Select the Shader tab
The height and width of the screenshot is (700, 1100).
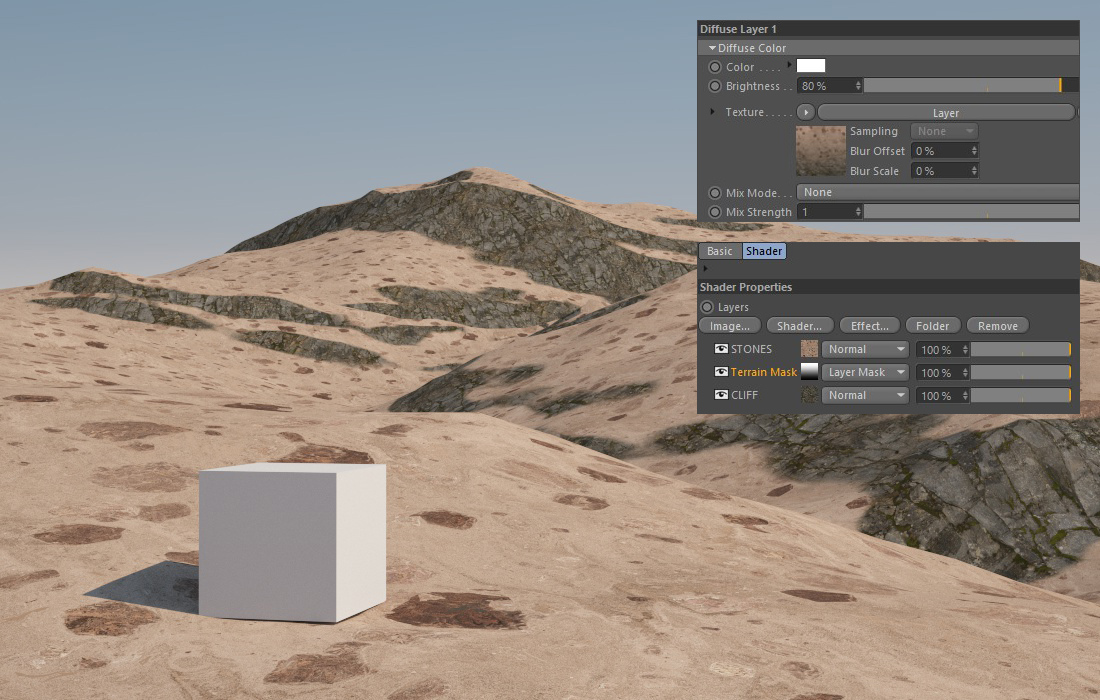point(764,251)
